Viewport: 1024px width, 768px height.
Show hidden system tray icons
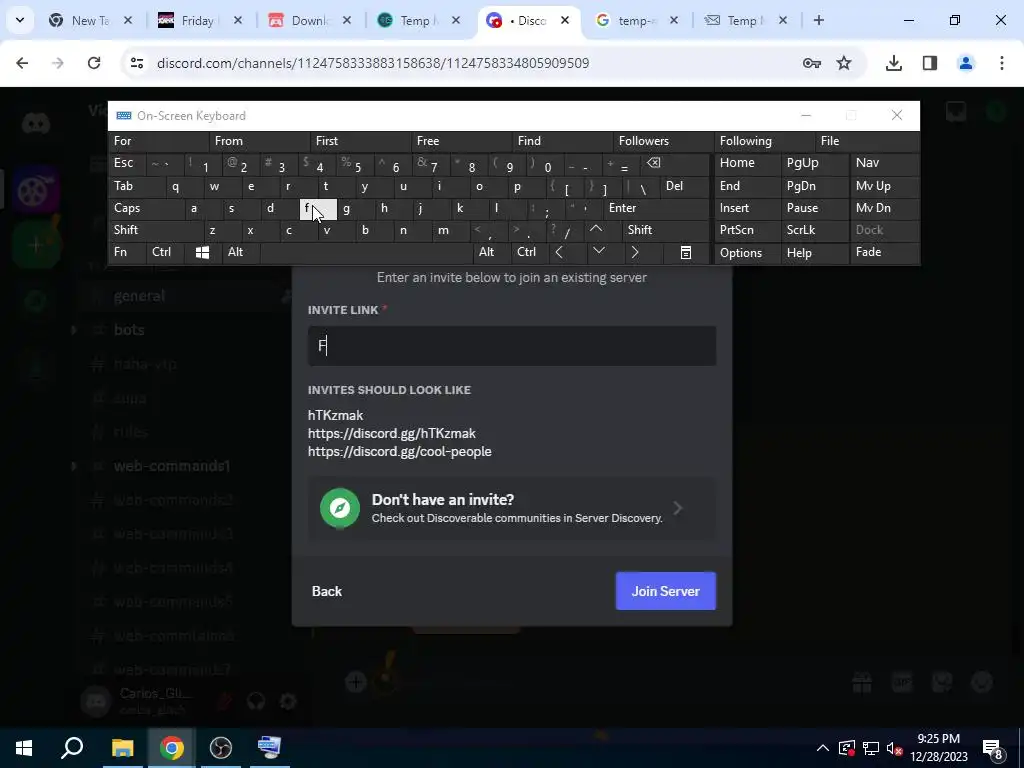[x=823, y=748]
